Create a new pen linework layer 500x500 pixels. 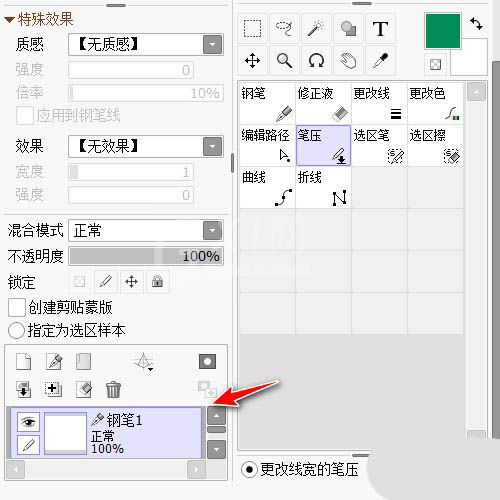tap(54, 362)
